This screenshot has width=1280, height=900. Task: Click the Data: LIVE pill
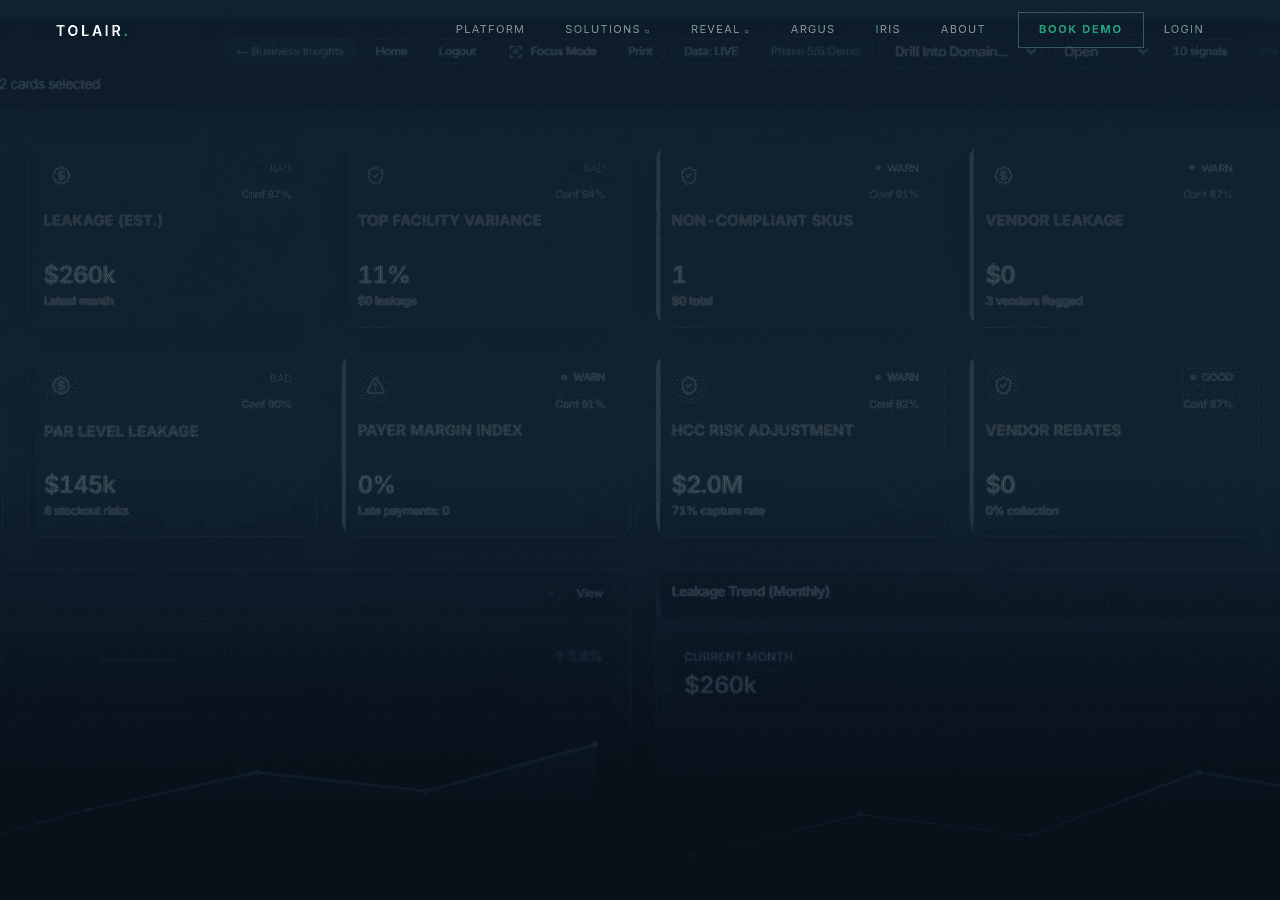point(711,51)
